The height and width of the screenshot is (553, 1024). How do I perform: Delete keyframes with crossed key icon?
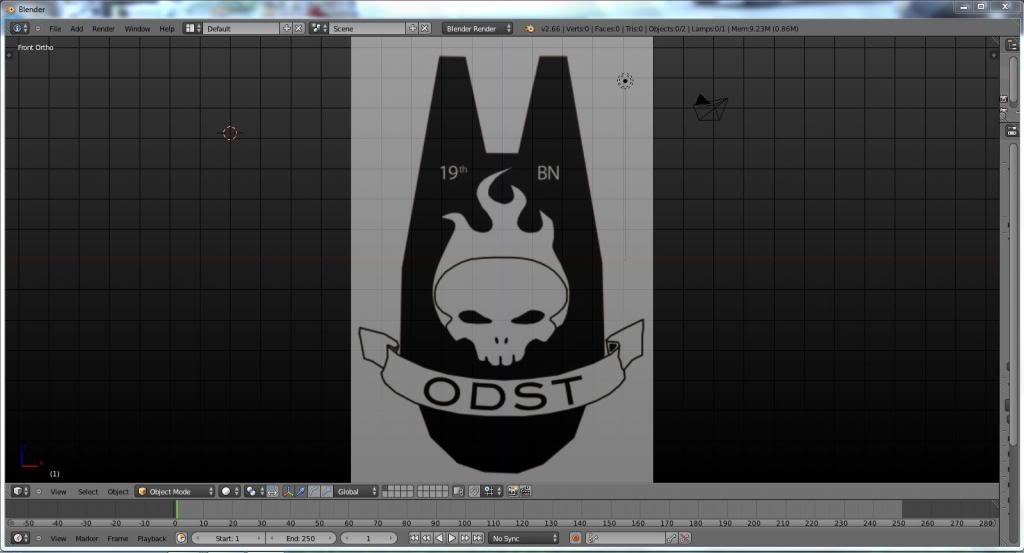coord(684,538)
